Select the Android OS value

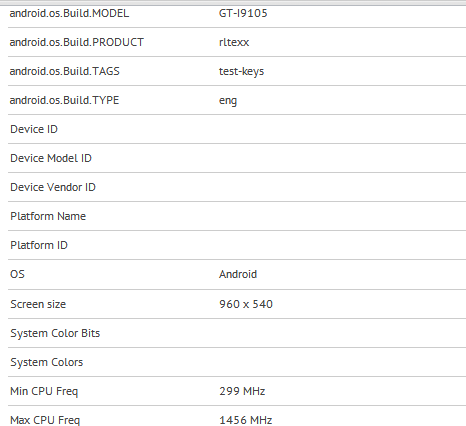coord(238,274)
